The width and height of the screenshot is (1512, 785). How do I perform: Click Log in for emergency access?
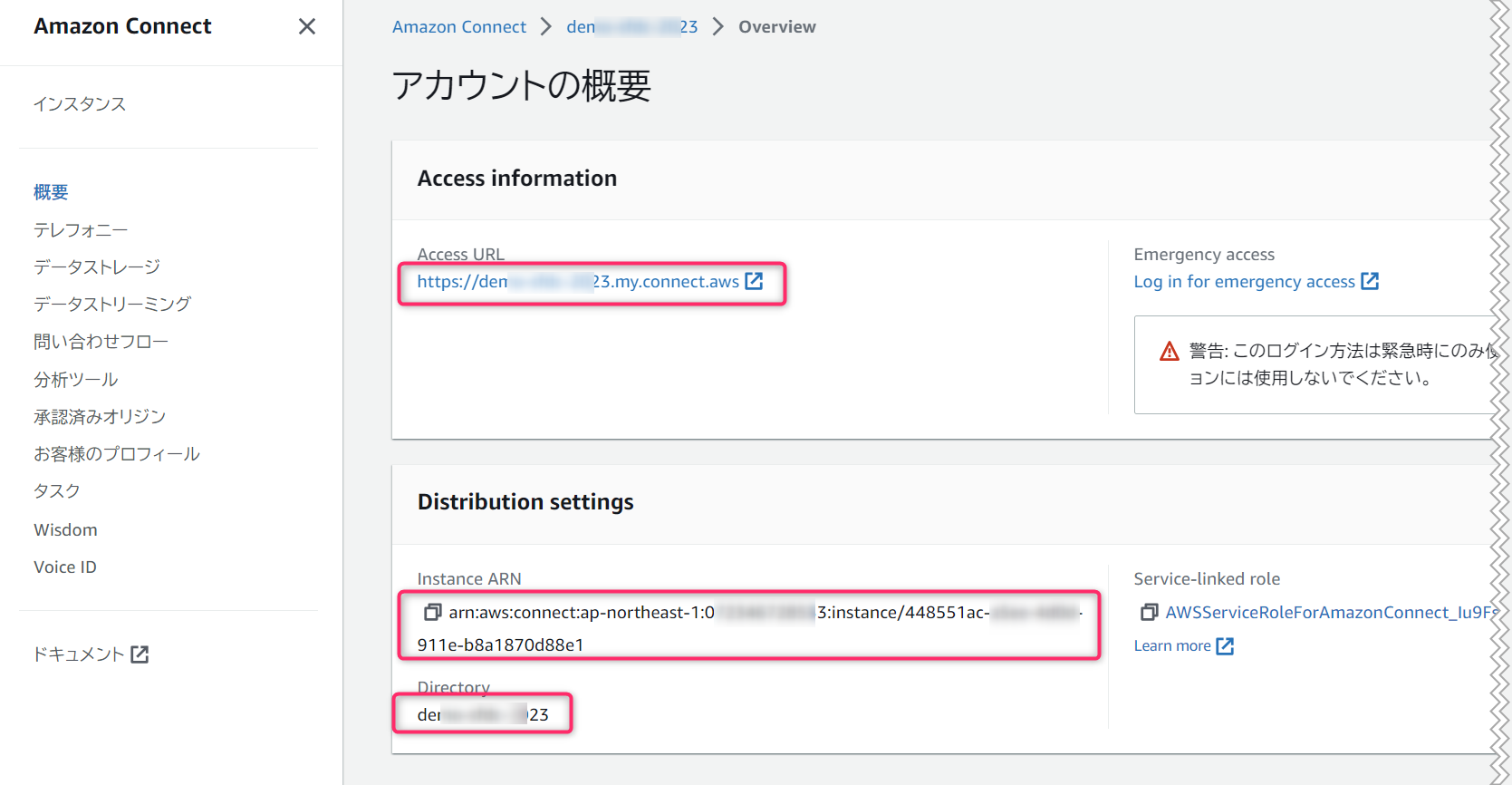[1245, 282]
